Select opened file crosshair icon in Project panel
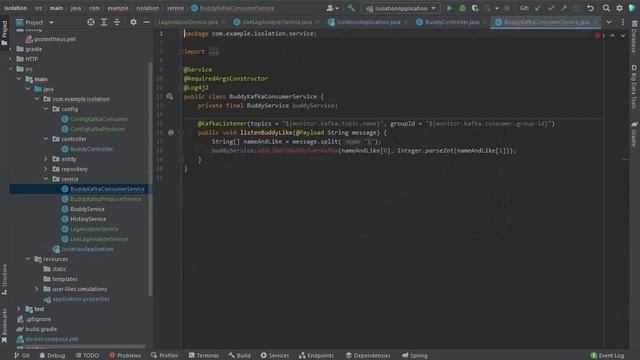The width and height of the screenshot is (640, 360). (91, 22)
